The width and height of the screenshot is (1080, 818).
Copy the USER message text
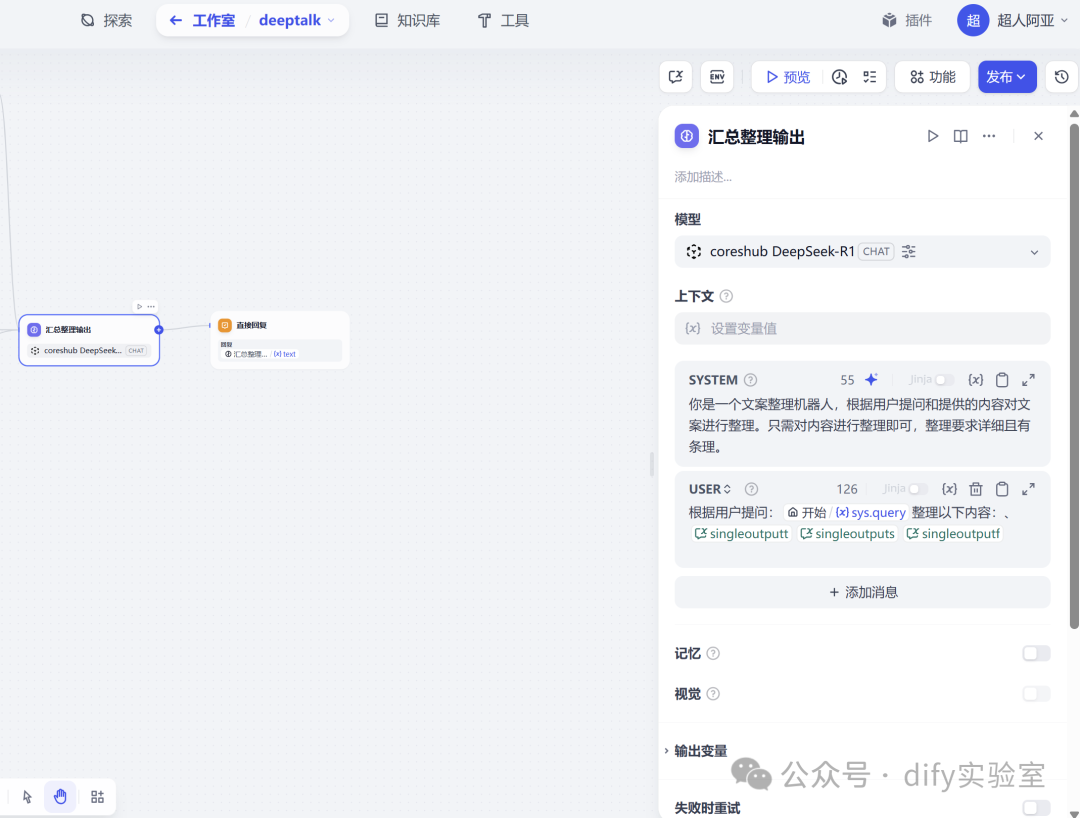(1002, 489)
